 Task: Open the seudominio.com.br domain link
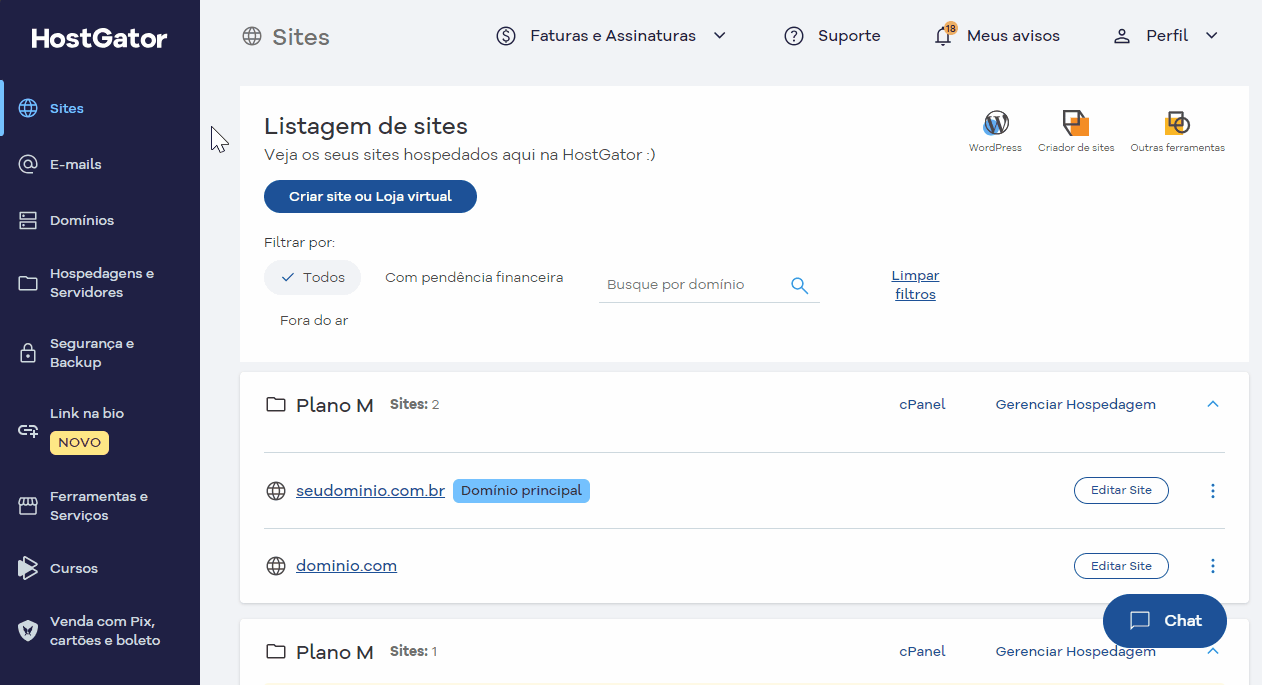(370, 491)
